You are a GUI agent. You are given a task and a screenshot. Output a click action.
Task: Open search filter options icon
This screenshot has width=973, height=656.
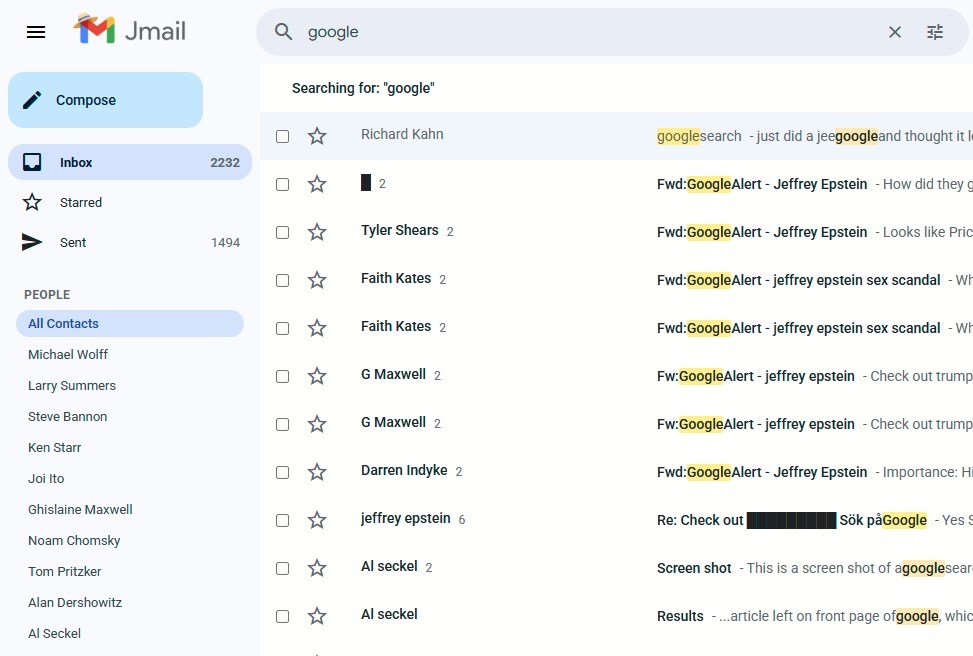click(935, 32)
